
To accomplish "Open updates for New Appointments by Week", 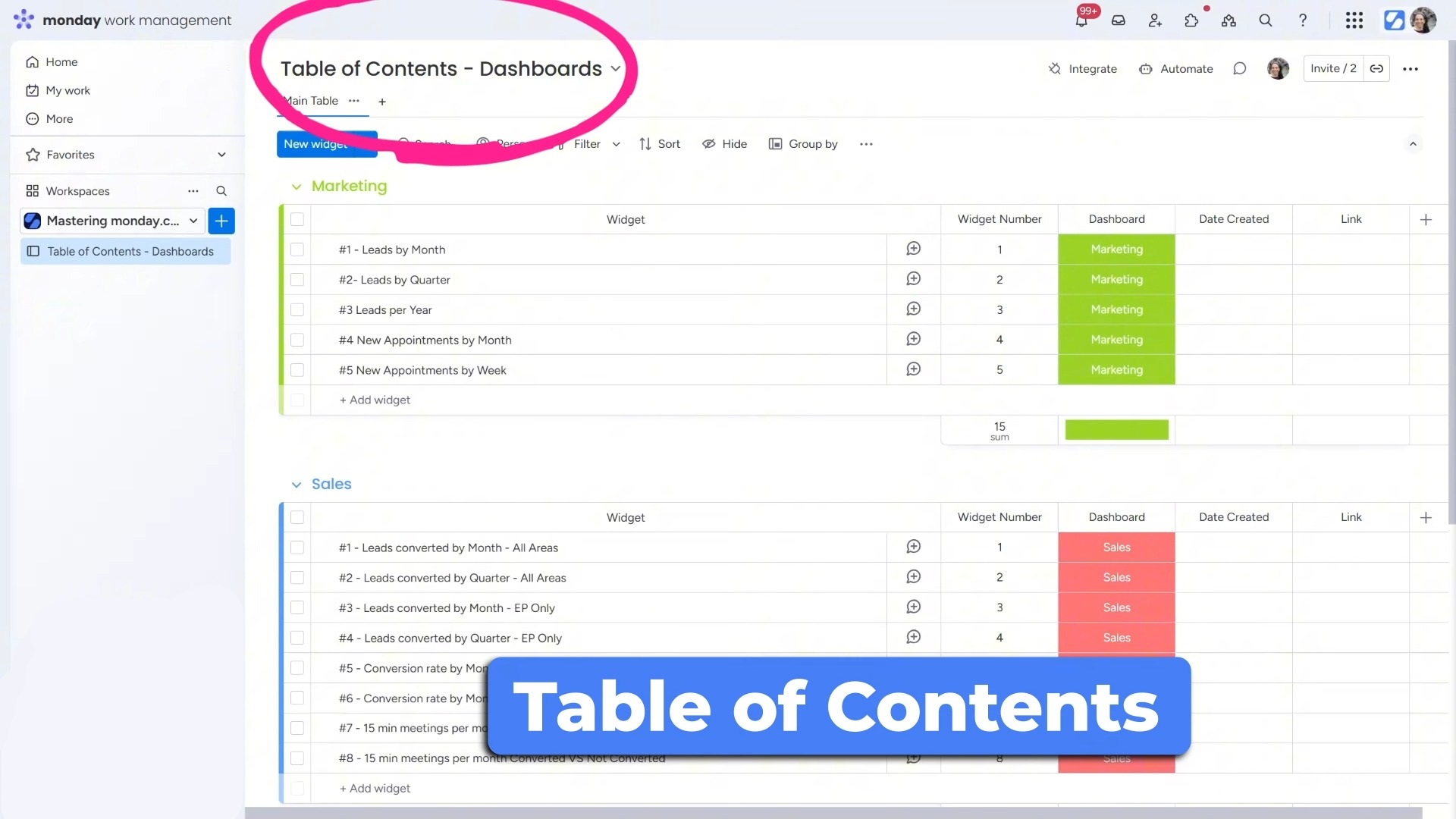I will pos(914,369).
